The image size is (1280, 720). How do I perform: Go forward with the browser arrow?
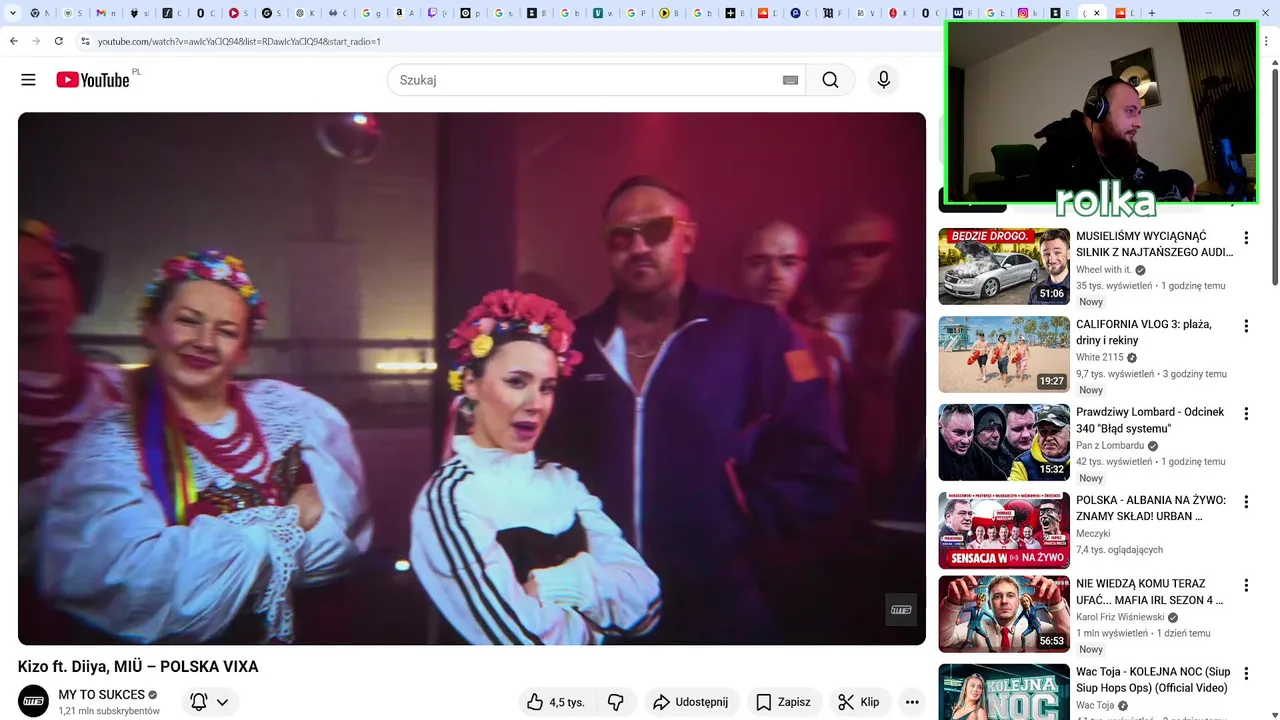(x=36, y=41)
